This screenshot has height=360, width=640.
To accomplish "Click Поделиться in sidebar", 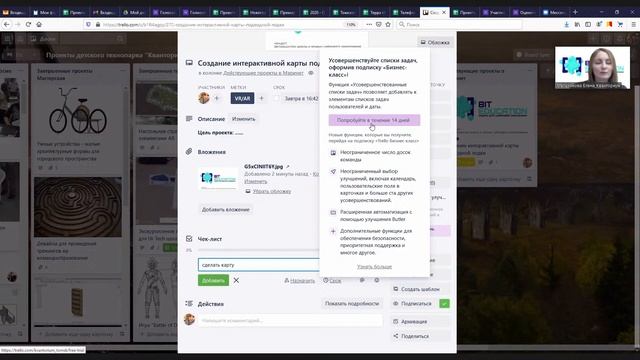I will click(x=421, y=336).
